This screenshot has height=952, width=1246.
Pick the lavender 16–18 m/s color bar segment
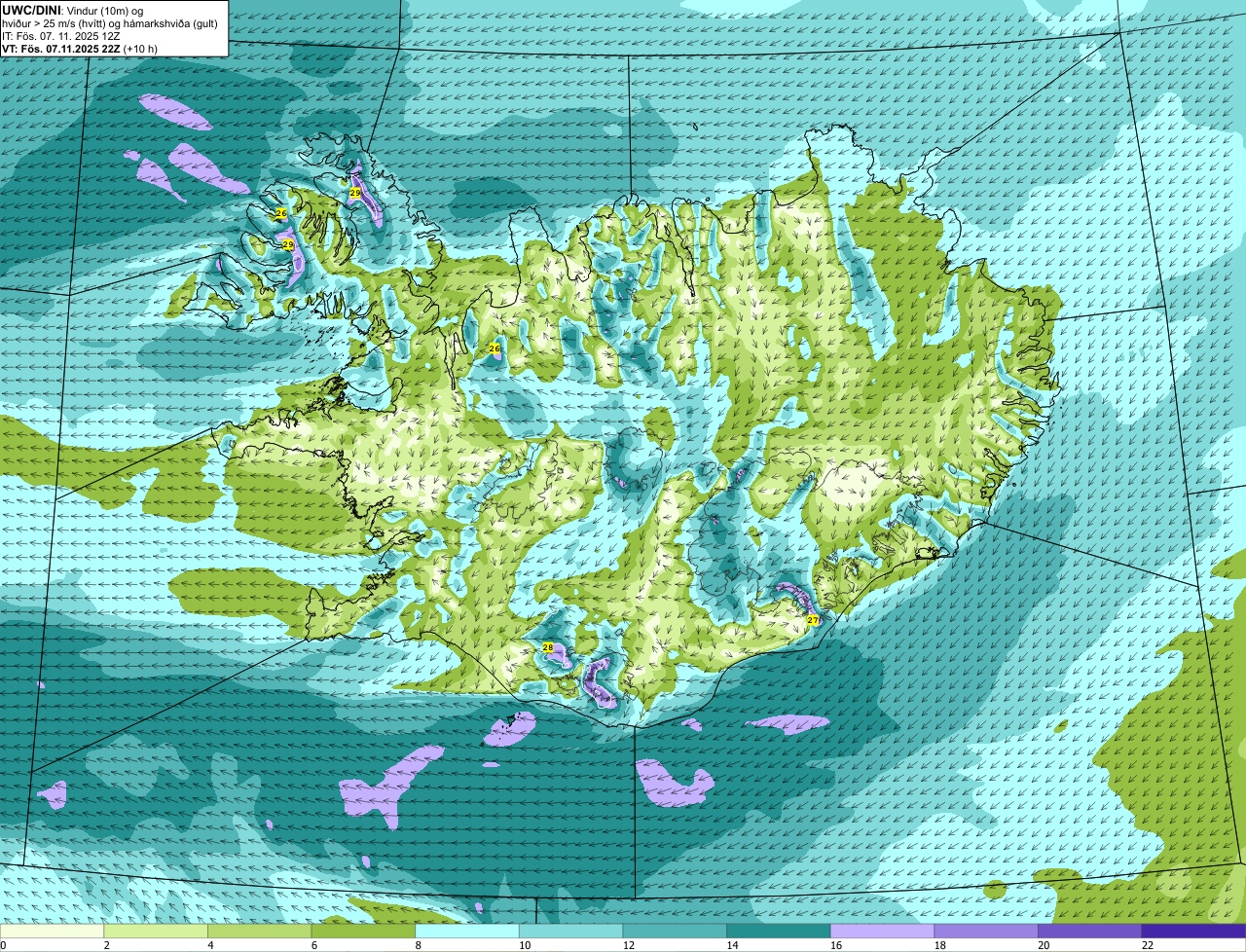coord(882,932)
